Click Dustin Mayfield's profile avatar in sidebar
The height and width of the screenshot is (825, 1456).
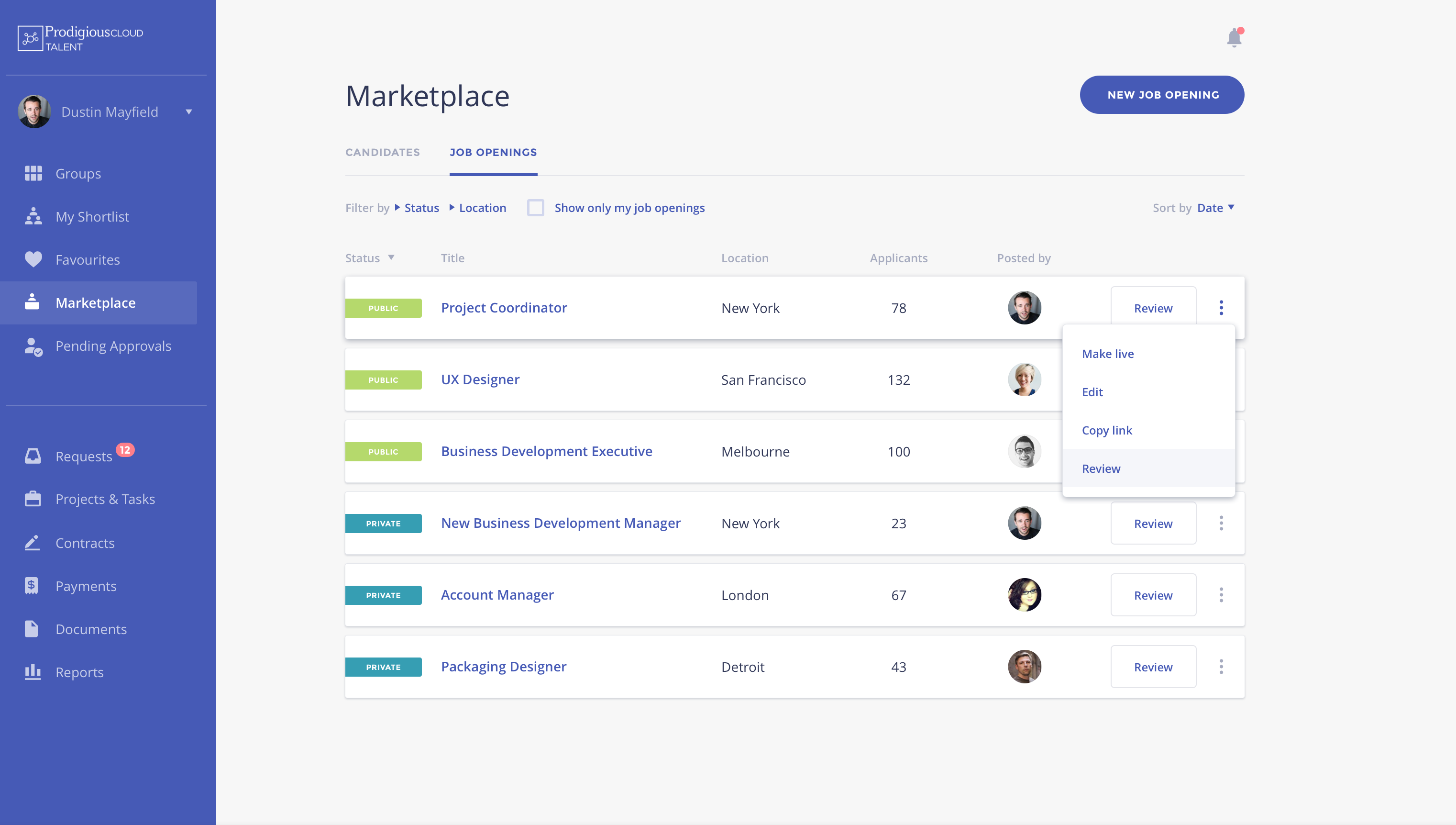pyautogui.click(x=34, y=111)
